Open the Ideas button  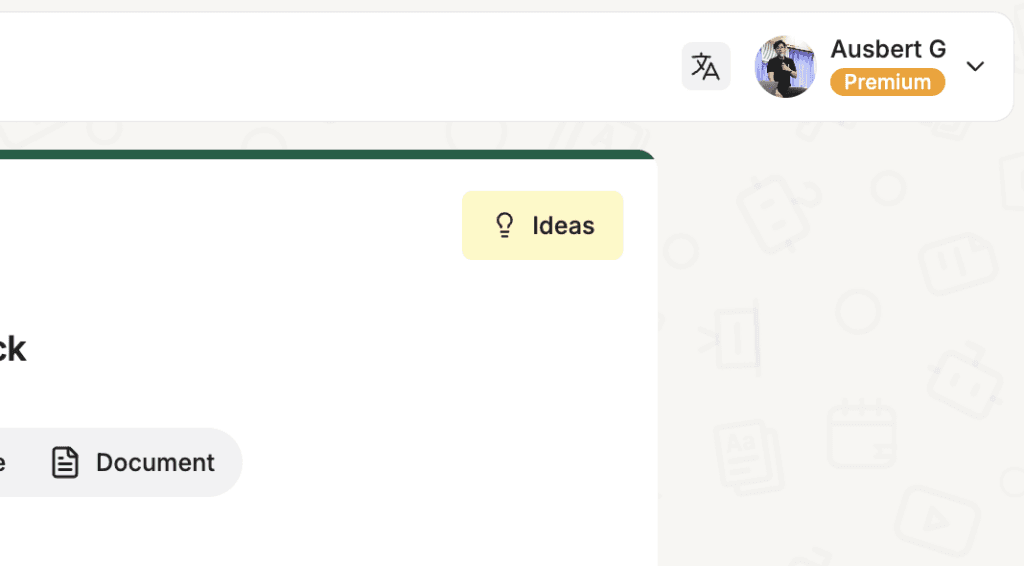pyautogui.click(x=543, y=225)
